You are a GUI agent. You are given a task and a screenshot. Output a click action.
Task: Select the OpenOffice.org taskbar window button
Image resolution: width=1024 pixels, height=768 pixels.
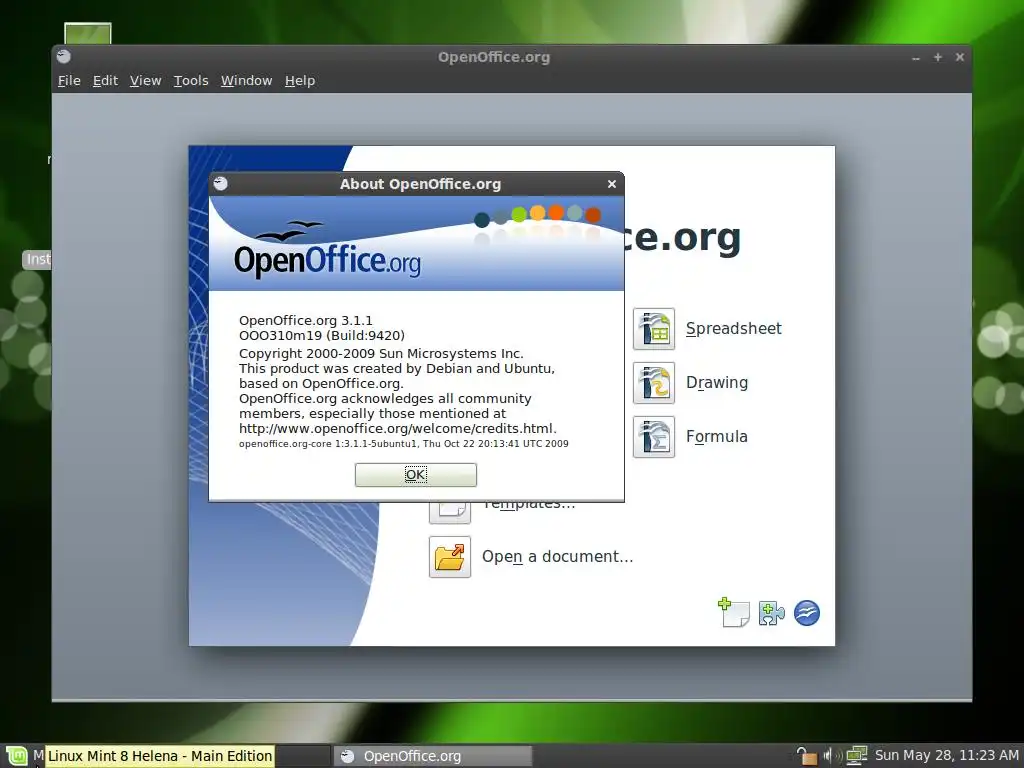[x=433, y=756]
